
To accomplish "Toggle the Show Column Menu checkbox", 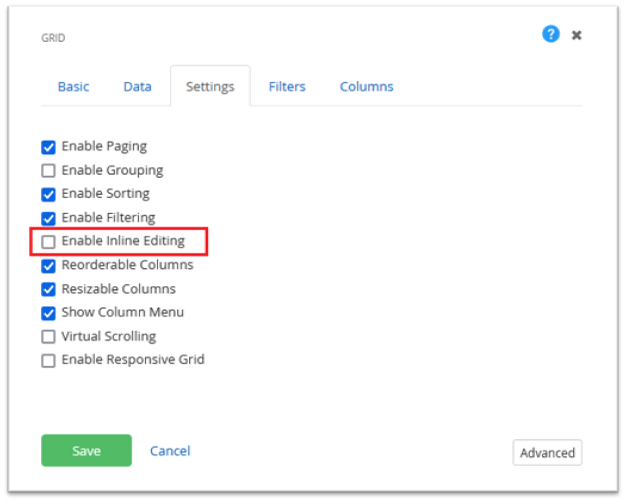I will (48, 313).
